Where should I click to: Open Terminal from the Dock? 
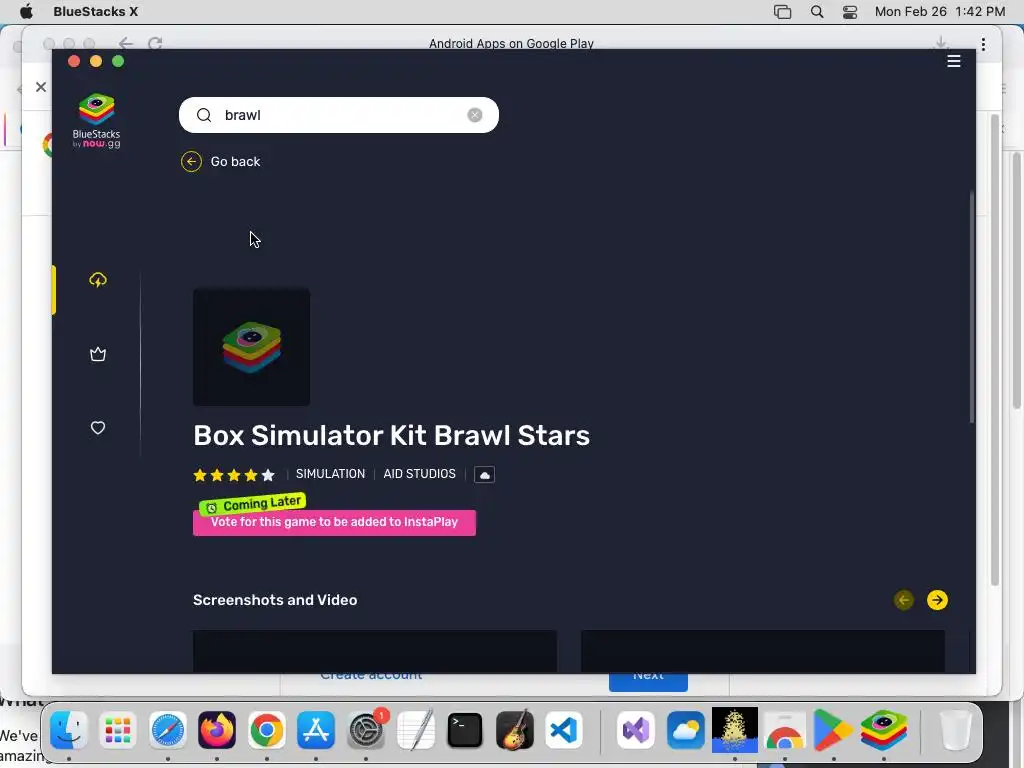click(x=465, y=730)
